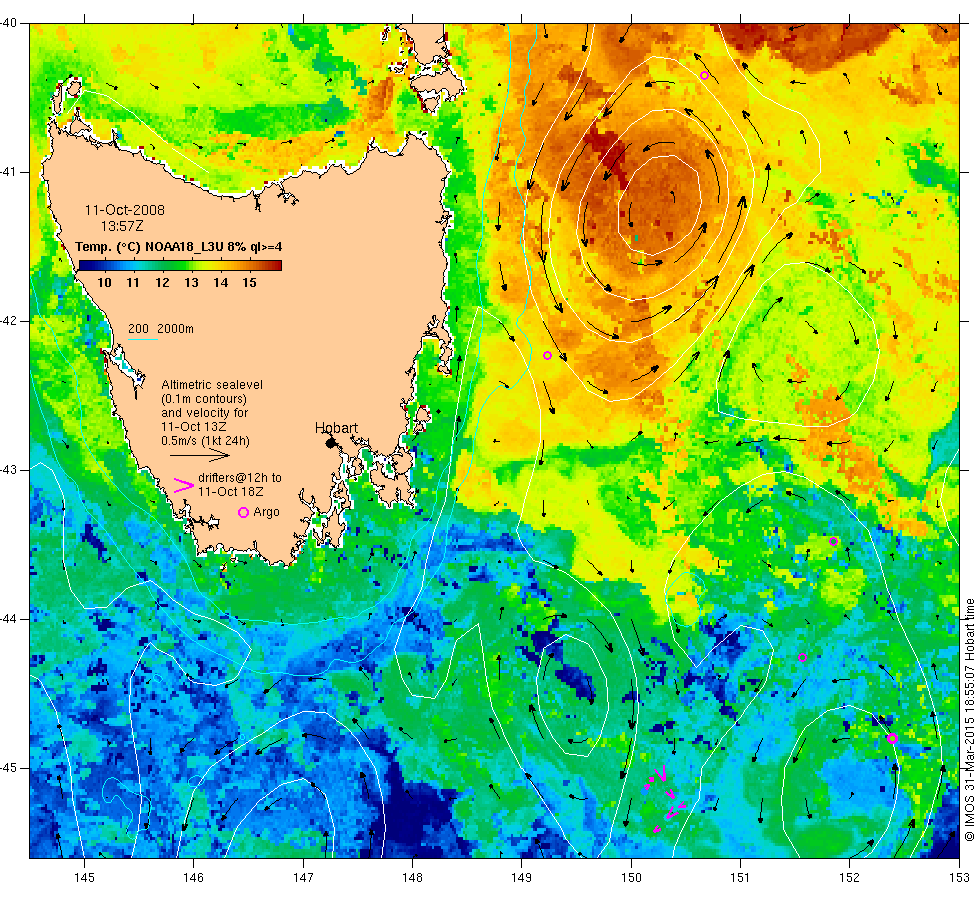Click longitude axis label '146'
980x900 pixels.
[194, 878]
